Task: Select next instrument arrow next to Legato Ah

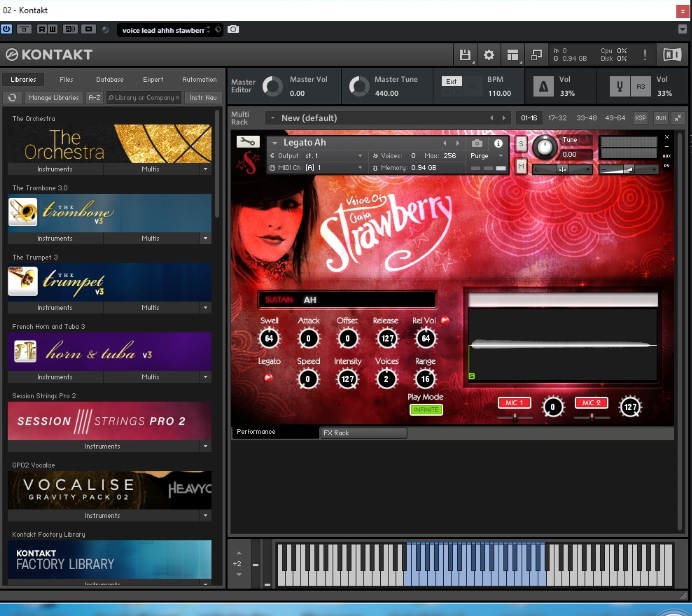Action: click(x=458, y=143)
